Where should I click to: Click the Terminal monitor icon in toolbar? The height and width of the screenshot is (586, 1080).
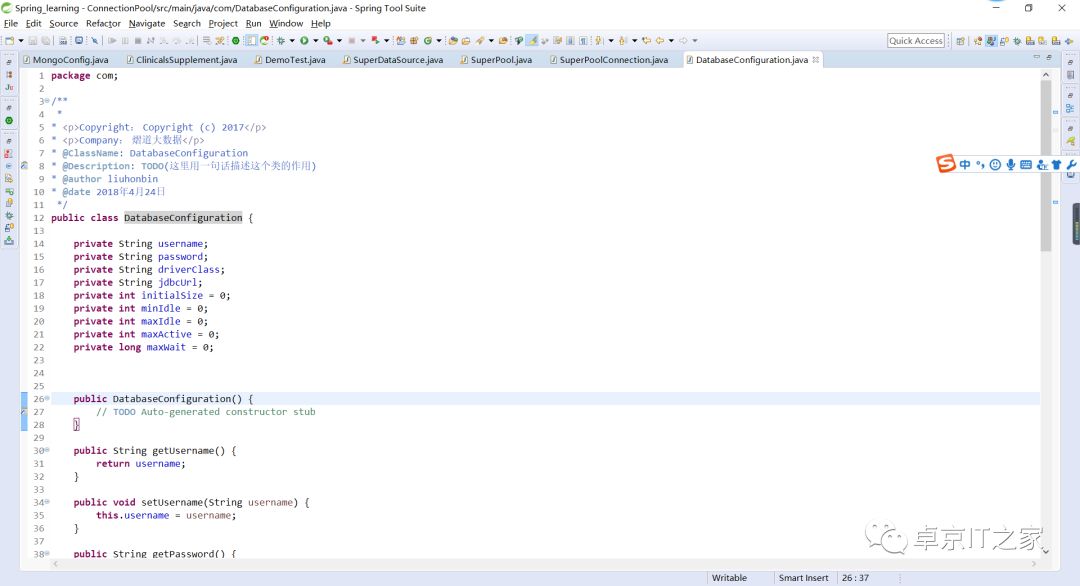[79, 41]
